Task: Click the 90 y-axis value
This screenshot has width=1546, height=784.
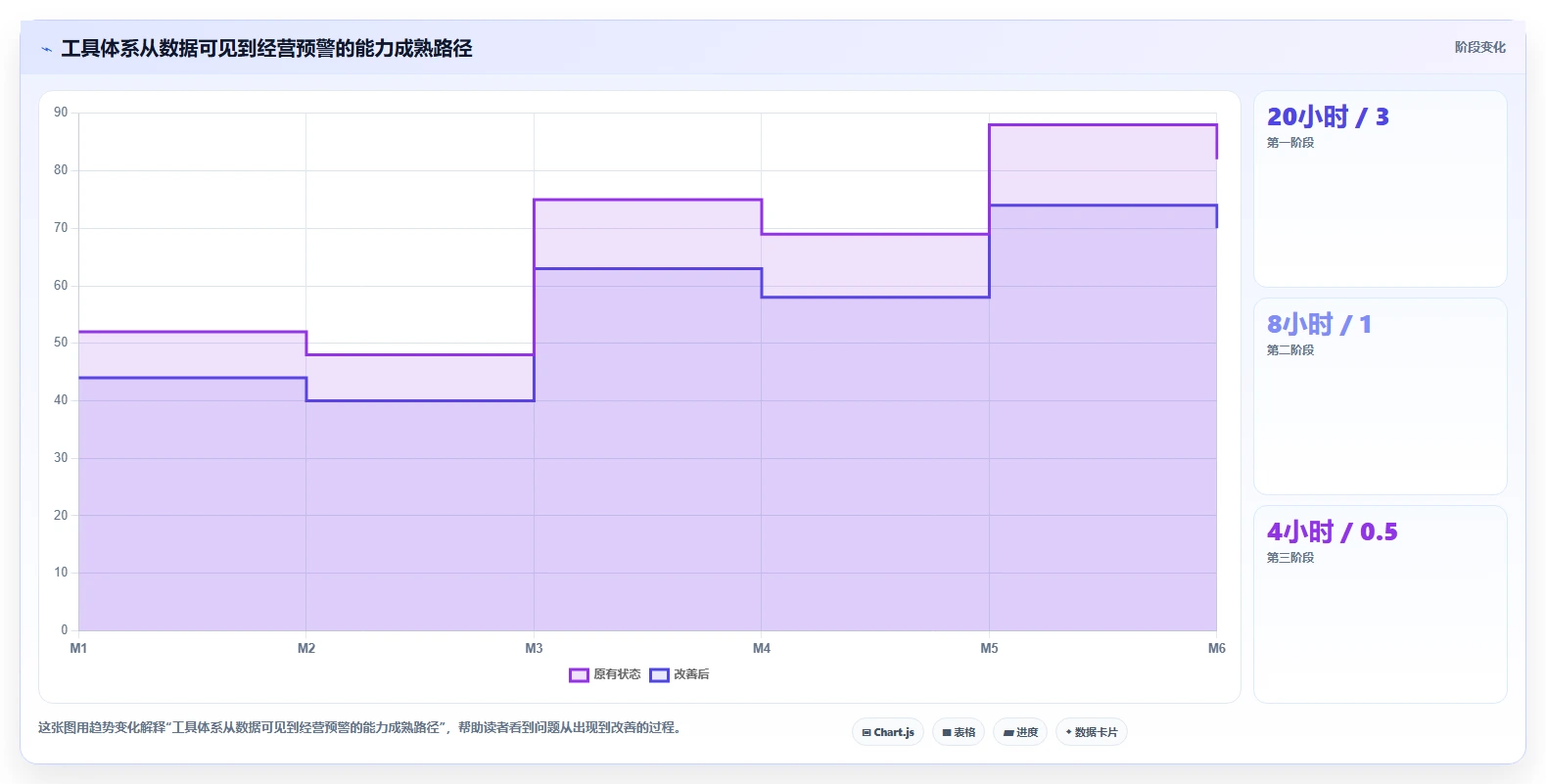Action: [61, 113]
